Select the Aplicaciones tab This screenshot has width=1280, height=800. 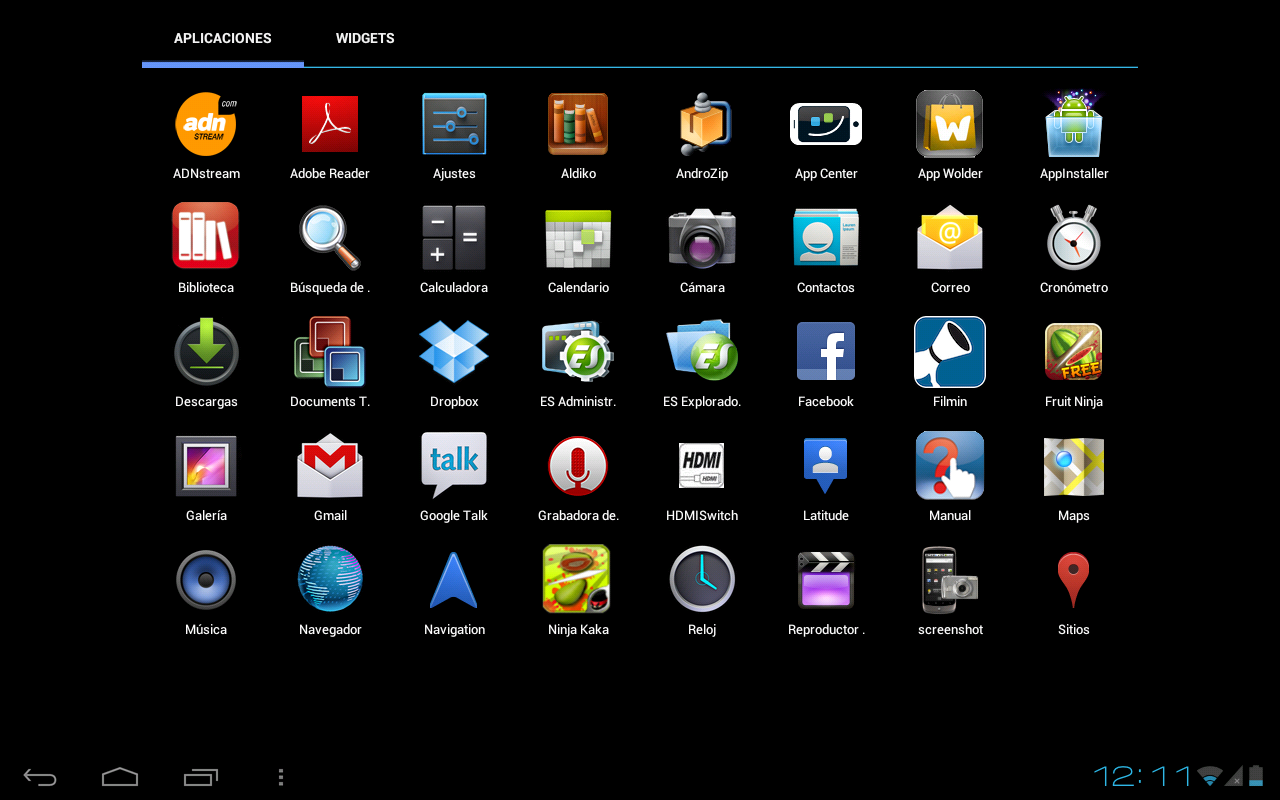[223, 38]
